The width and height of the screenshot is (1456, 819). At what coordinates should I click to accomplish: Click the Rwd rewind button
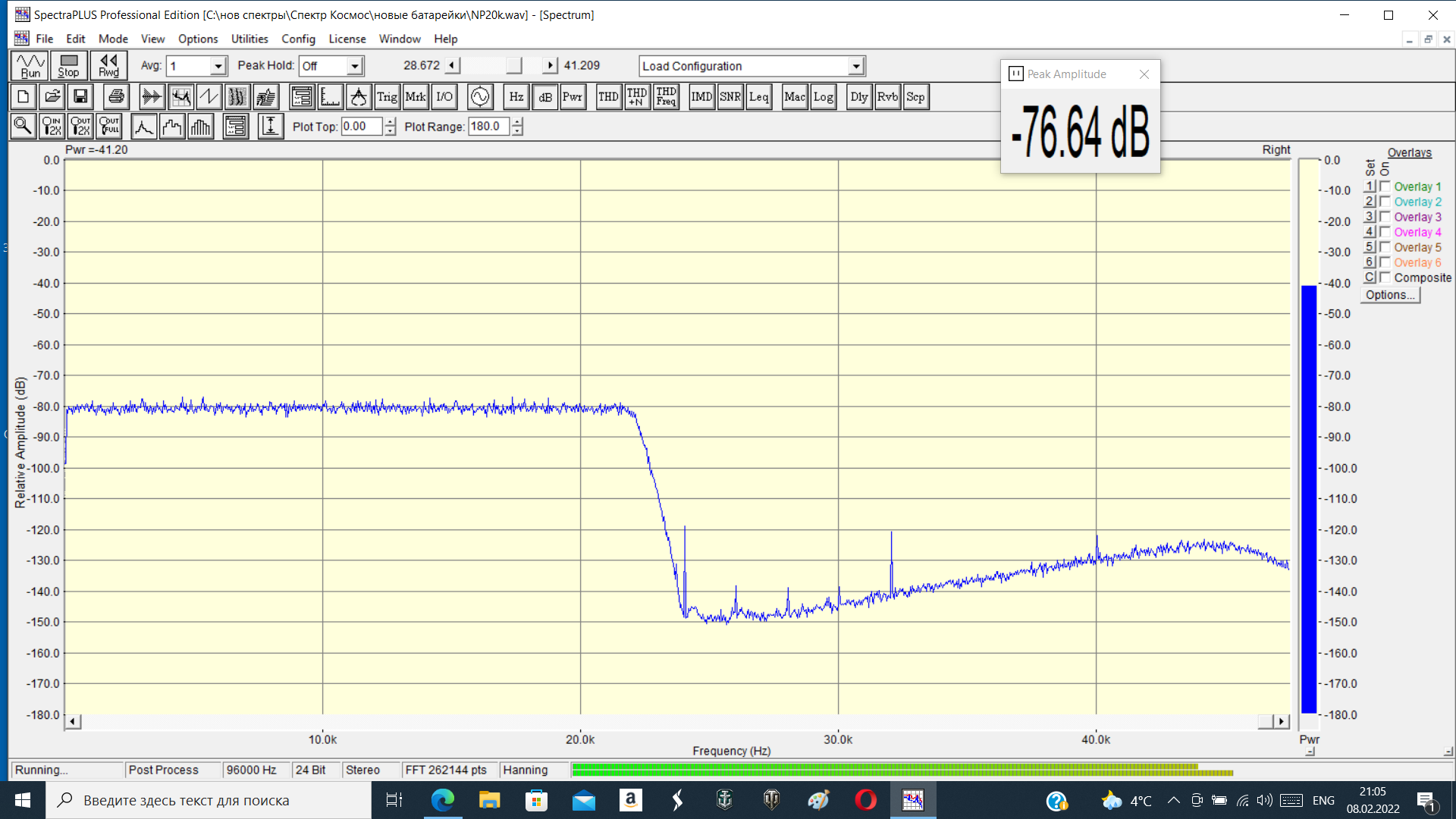pos(108,66)
